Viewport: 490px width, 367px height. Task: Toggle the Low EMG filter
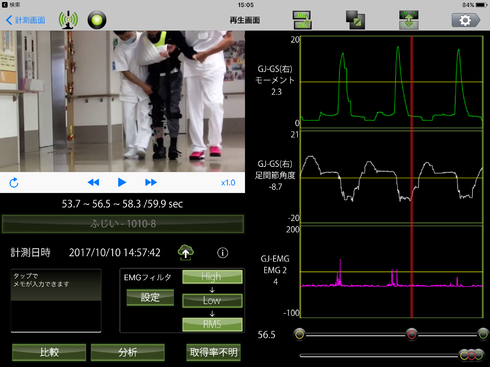click(x=212, y=301)
